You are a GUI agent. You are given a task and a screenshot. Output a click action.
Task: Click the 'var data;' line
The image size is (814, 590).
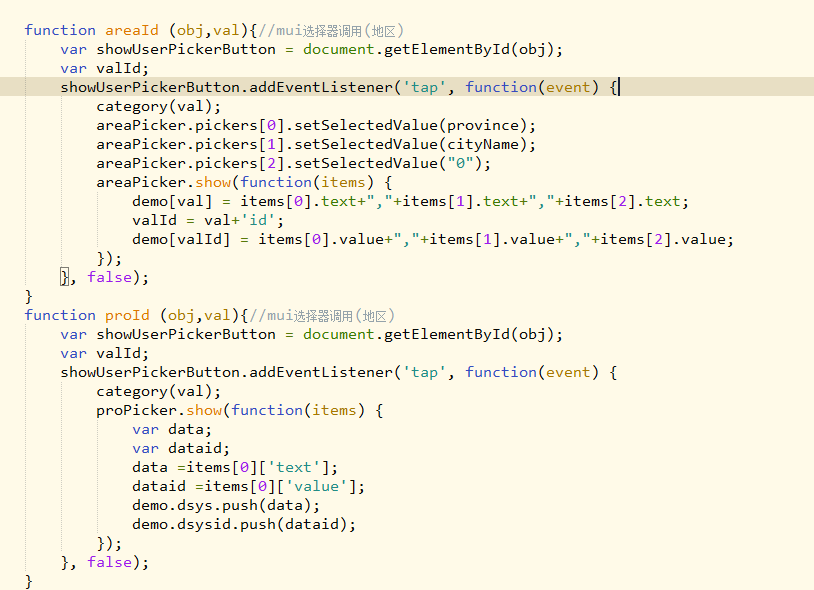click(x=171, y=429)
